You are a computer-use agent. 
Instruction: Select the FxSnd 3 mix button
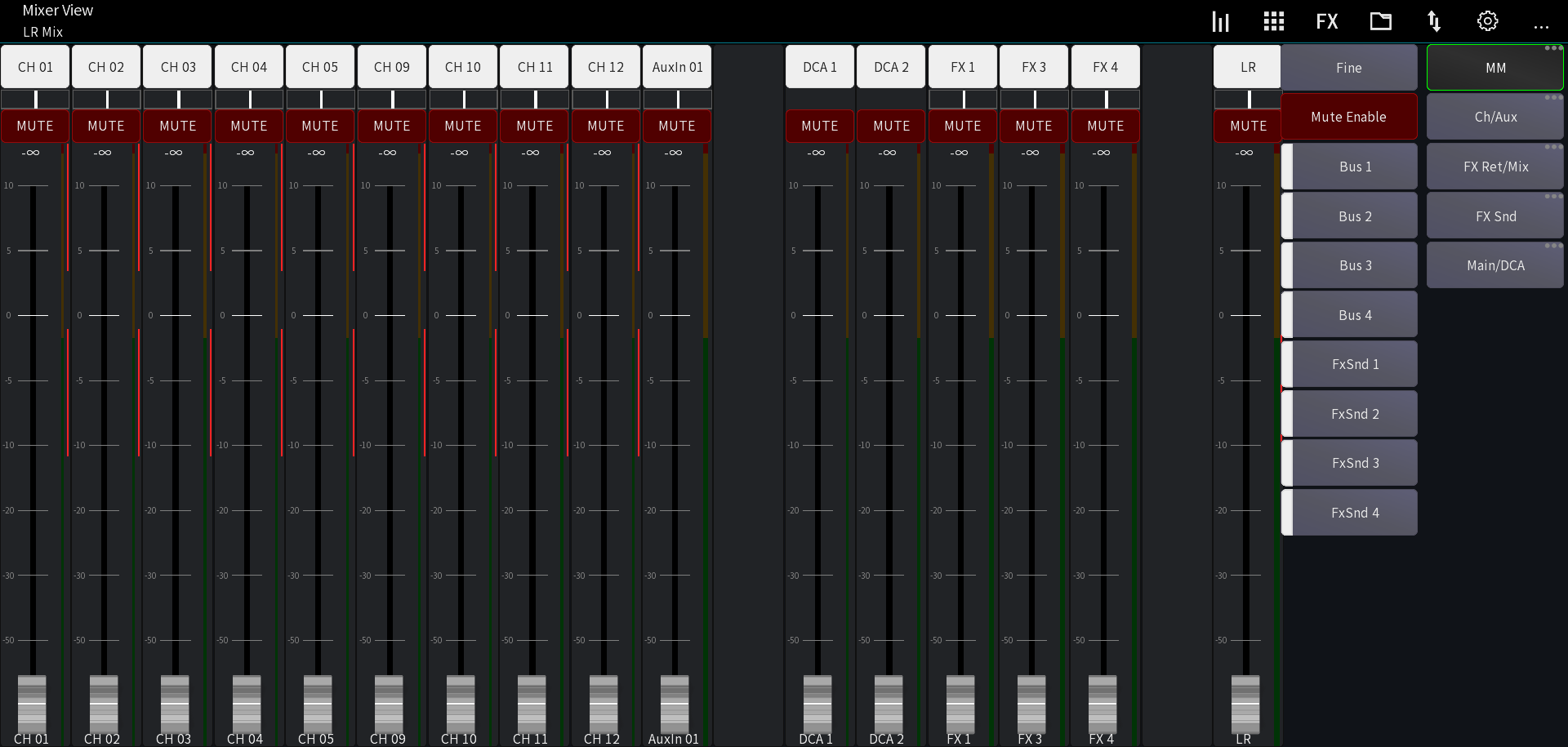click(1355, 462)
